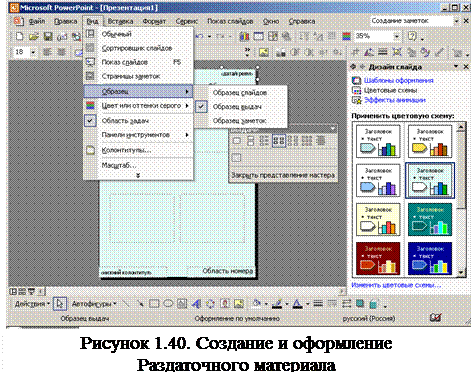Click the insert picture icon in the formatting toolbar
This screenshot has height=379, width=472.
point(264,52)
